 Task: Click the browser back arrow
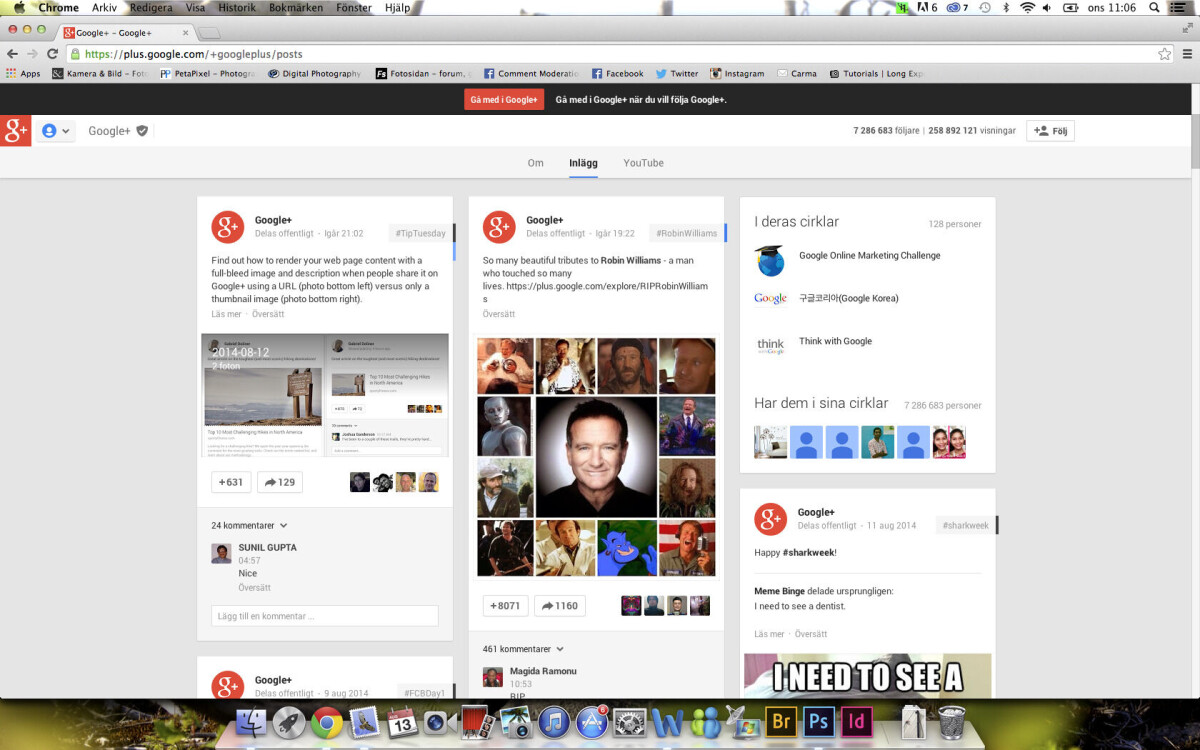click(12, 54)
